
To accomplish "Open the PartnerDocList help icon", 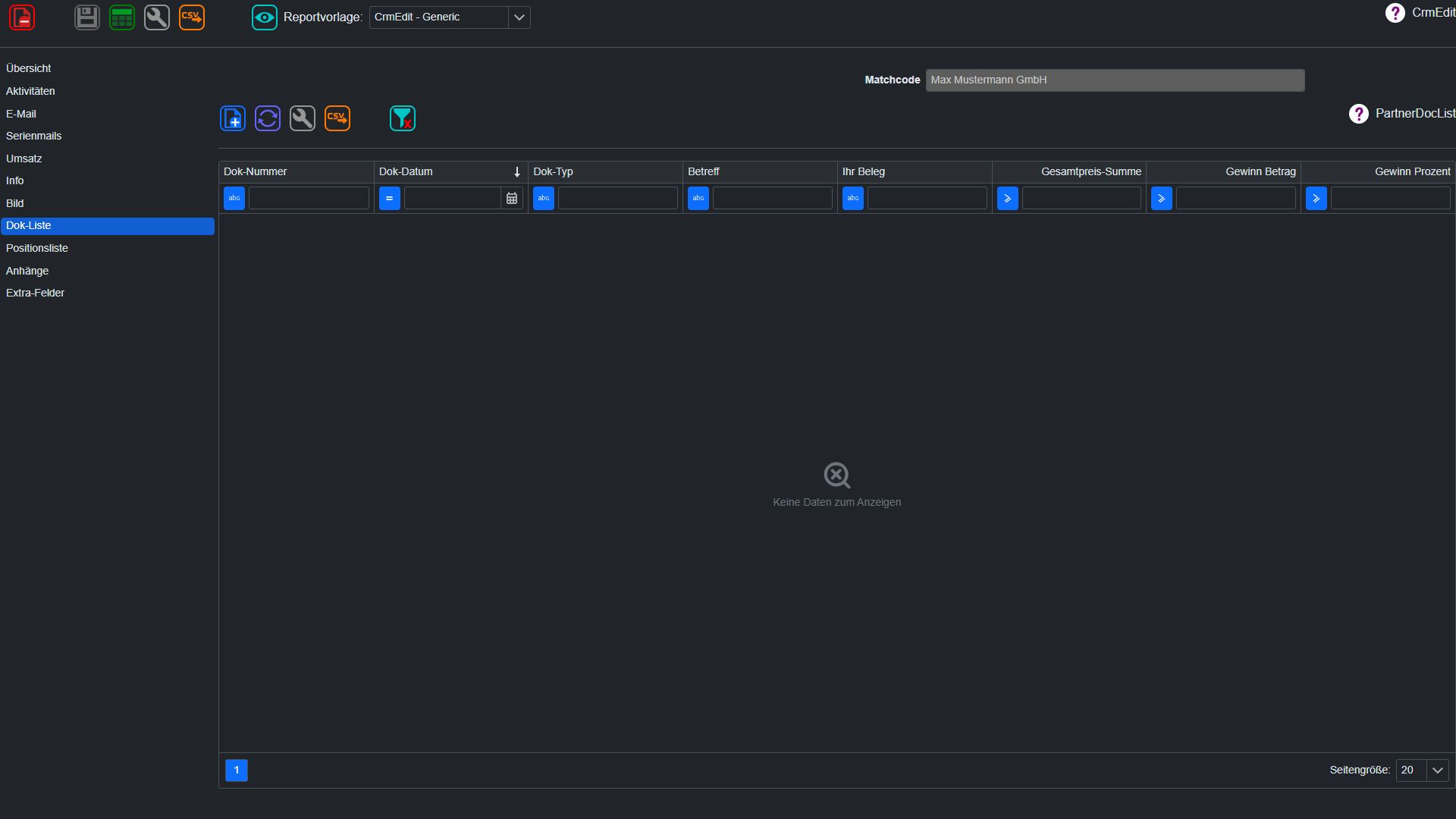I will (1358, 114).
